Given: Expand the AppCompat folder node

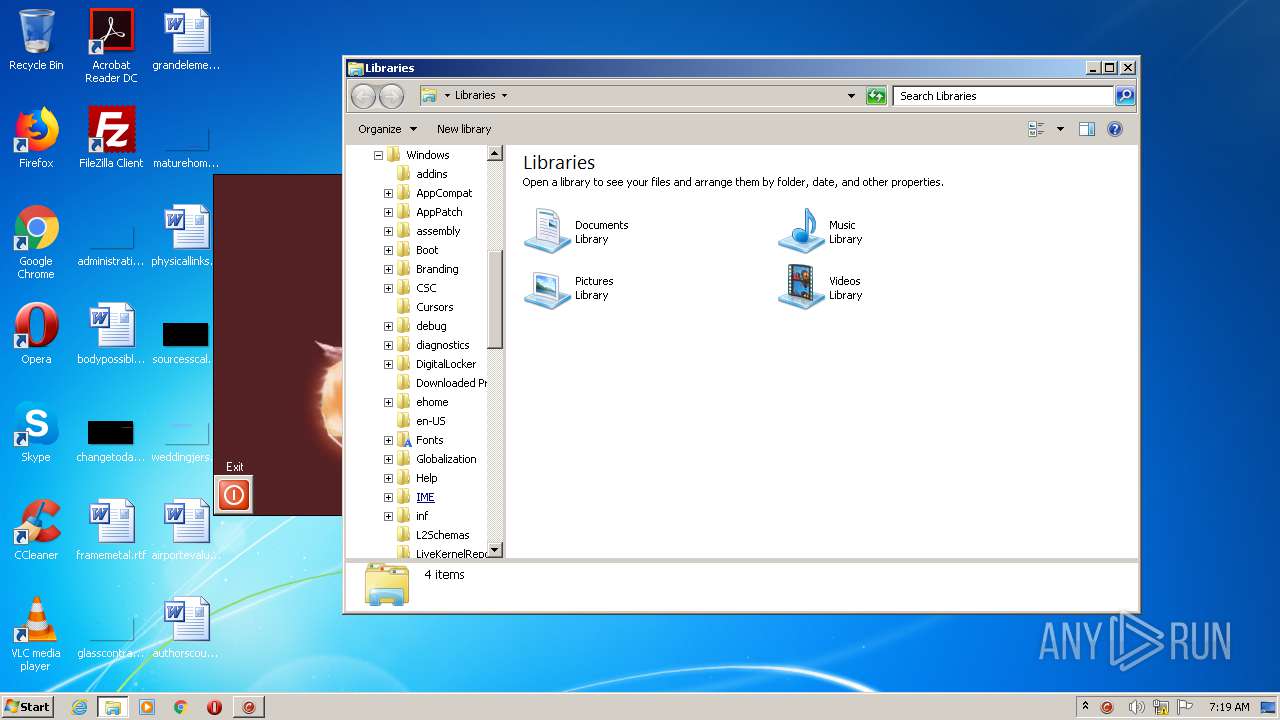Looking at the screenshot, I should 388,193.
